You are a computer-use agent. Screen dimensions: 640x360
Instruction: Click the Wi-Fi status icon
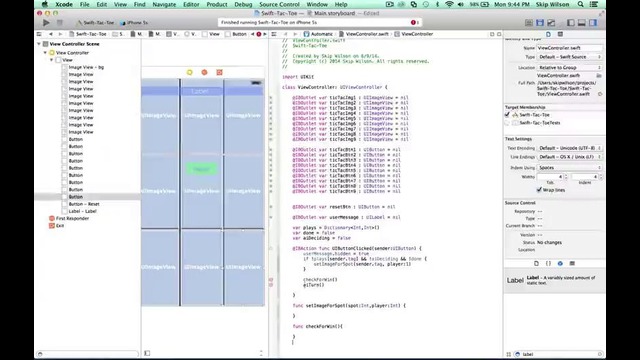(449, 4)
